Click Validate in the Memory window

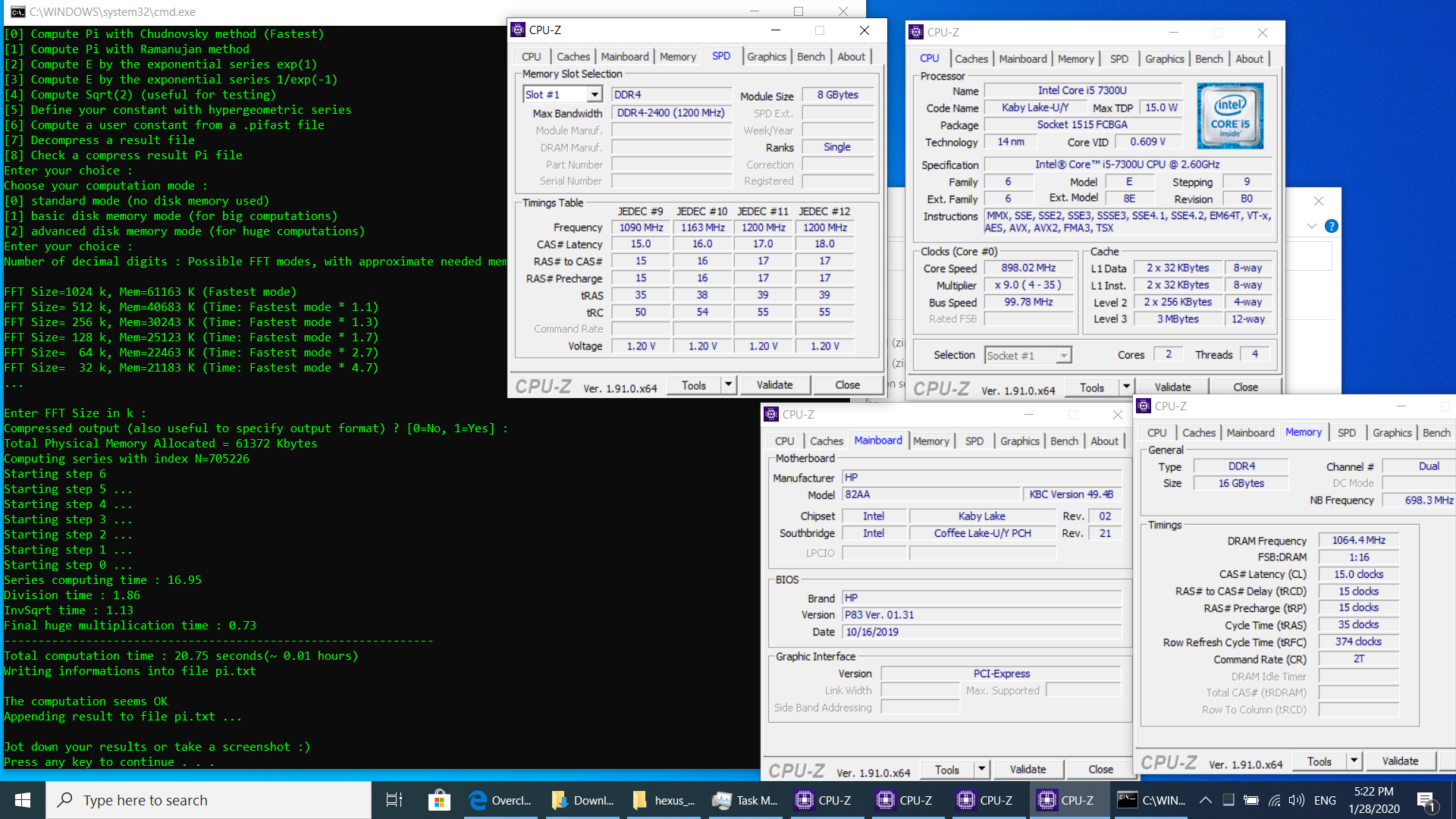(1400, 761)
